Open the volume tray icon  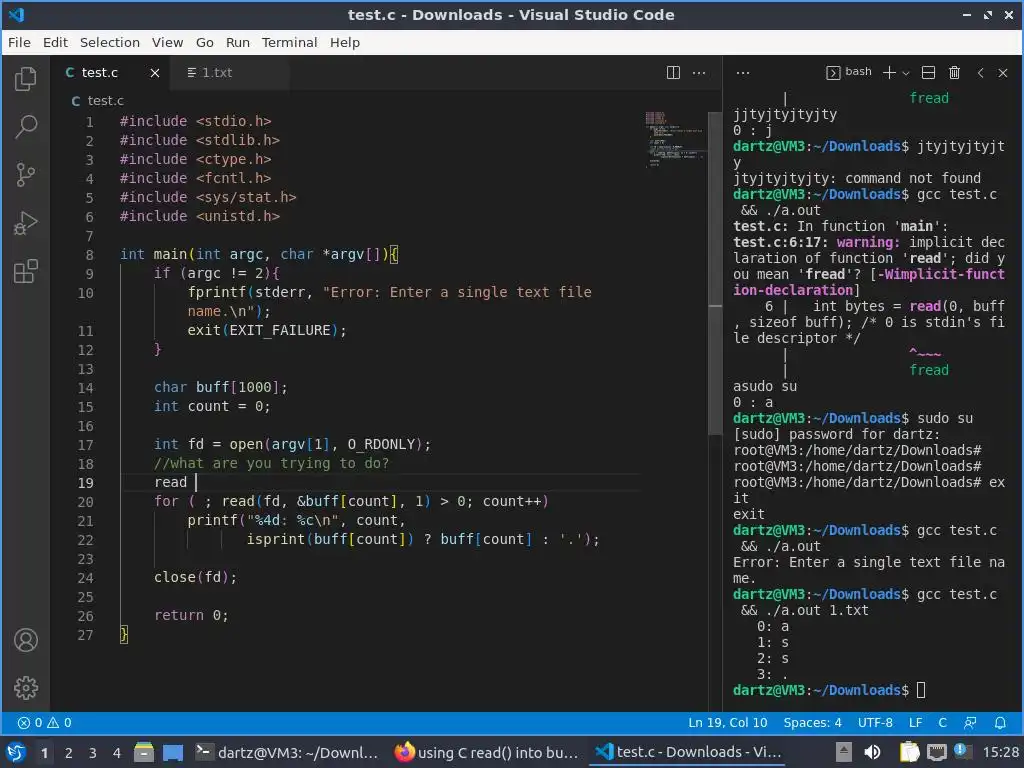point(872,752)
